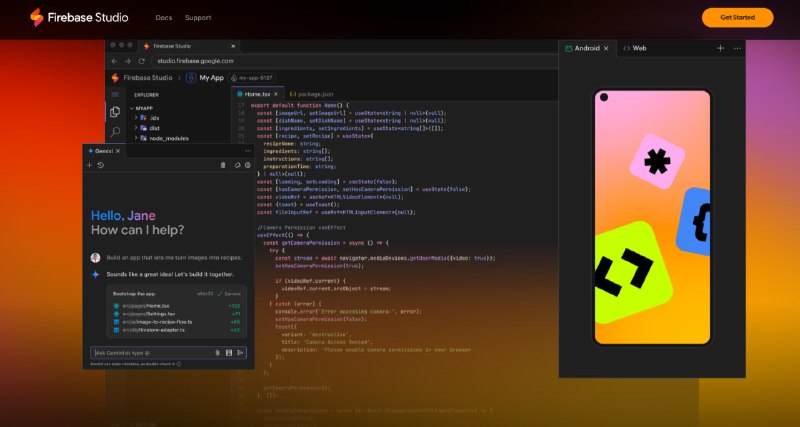This screenshot has width=800, height=427.
Task: Click the trash icon in Gemini toolbar
Action: click(x=222, y=165)
